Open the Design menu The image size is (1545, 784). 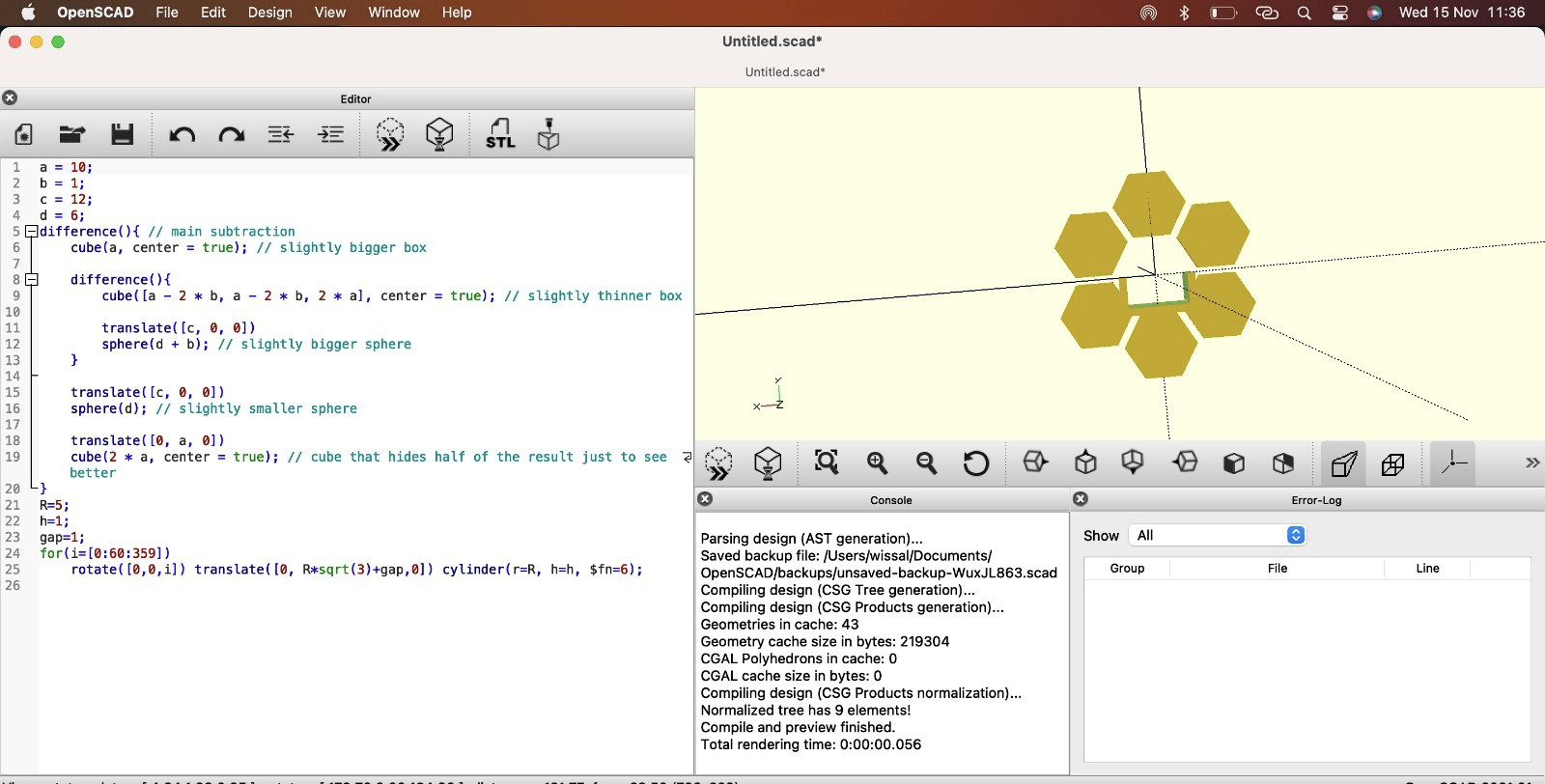click(270, 13)
